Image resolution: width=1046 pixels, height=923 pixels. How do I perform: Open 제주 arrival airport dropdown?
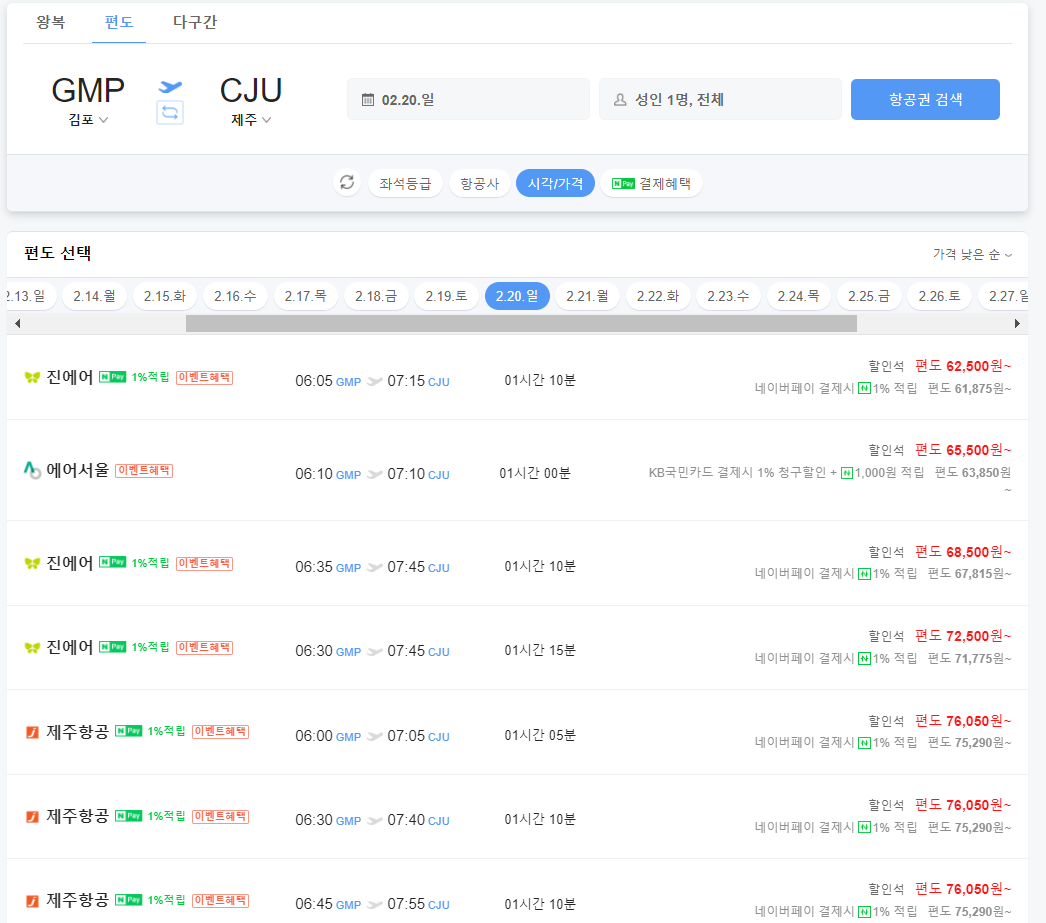coord(251,120)
